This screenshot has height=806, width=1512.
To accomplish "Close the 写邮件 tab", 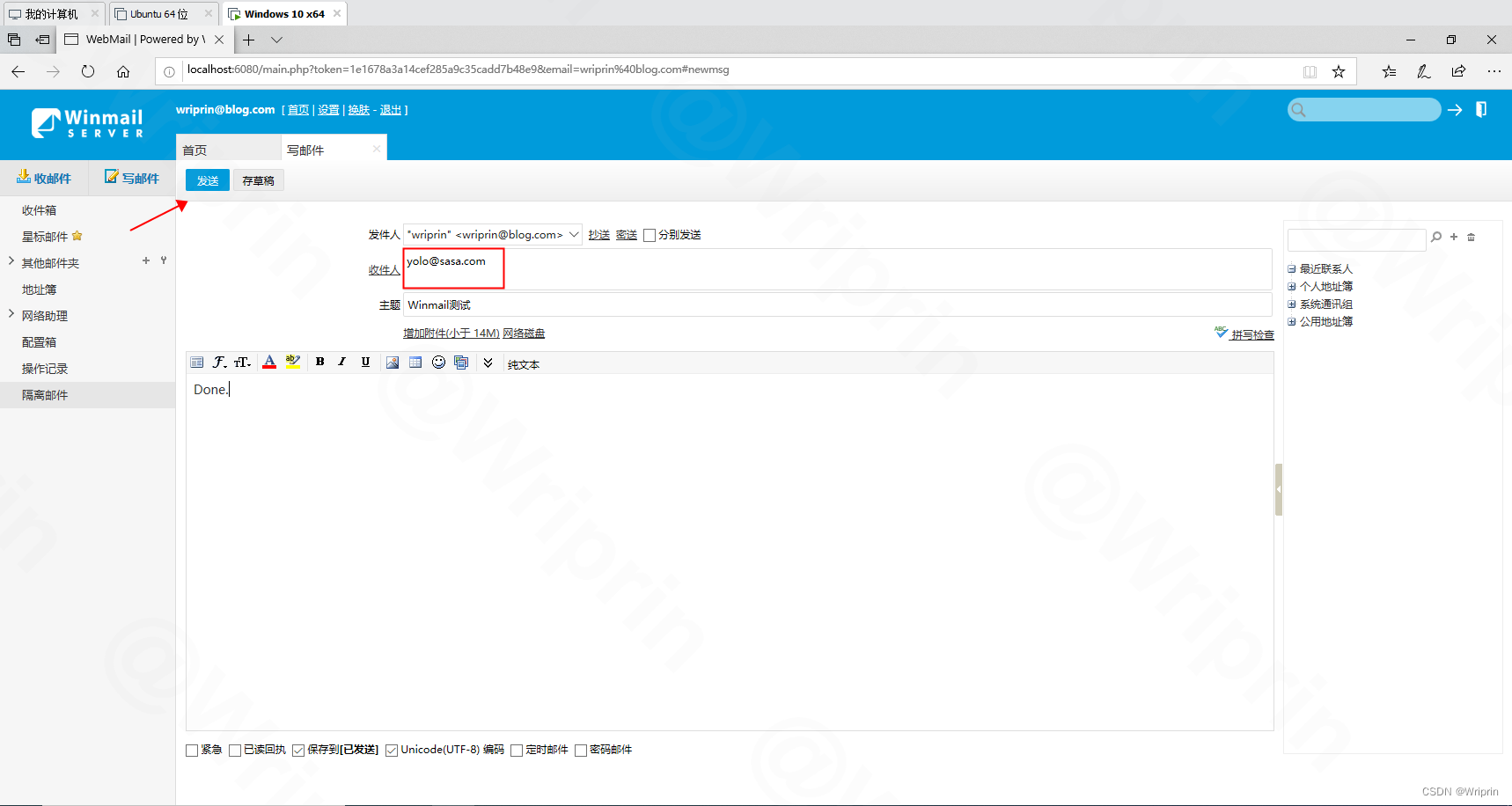I will coord(377,149).
